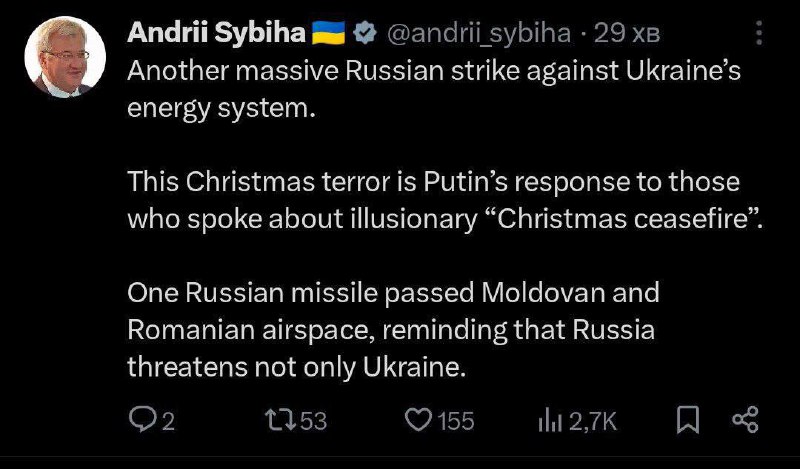Share the tweet using the share icon

tap(747, 420)
